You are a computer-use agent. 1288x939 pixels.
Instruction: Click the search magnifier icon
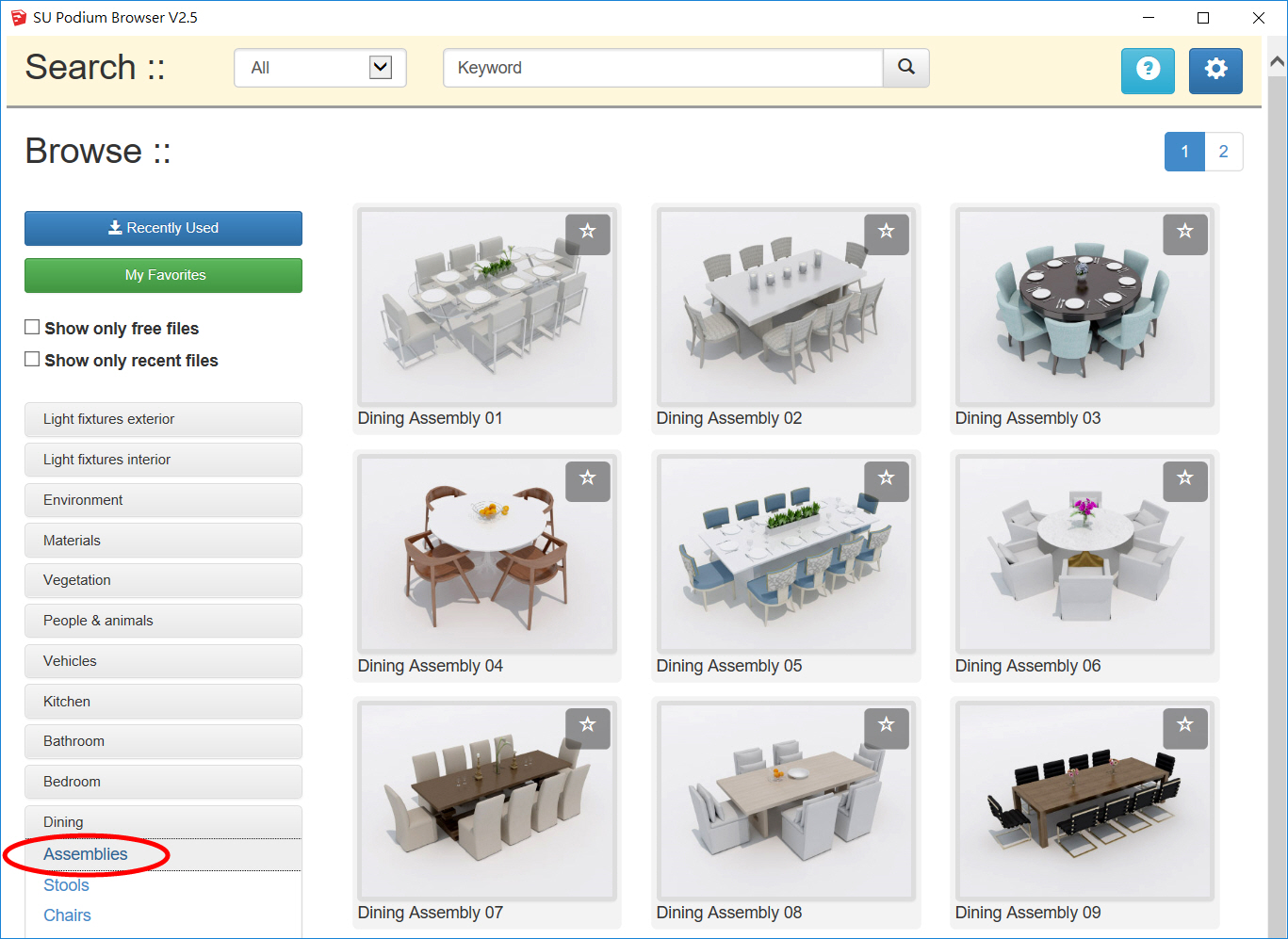[906, 68]
